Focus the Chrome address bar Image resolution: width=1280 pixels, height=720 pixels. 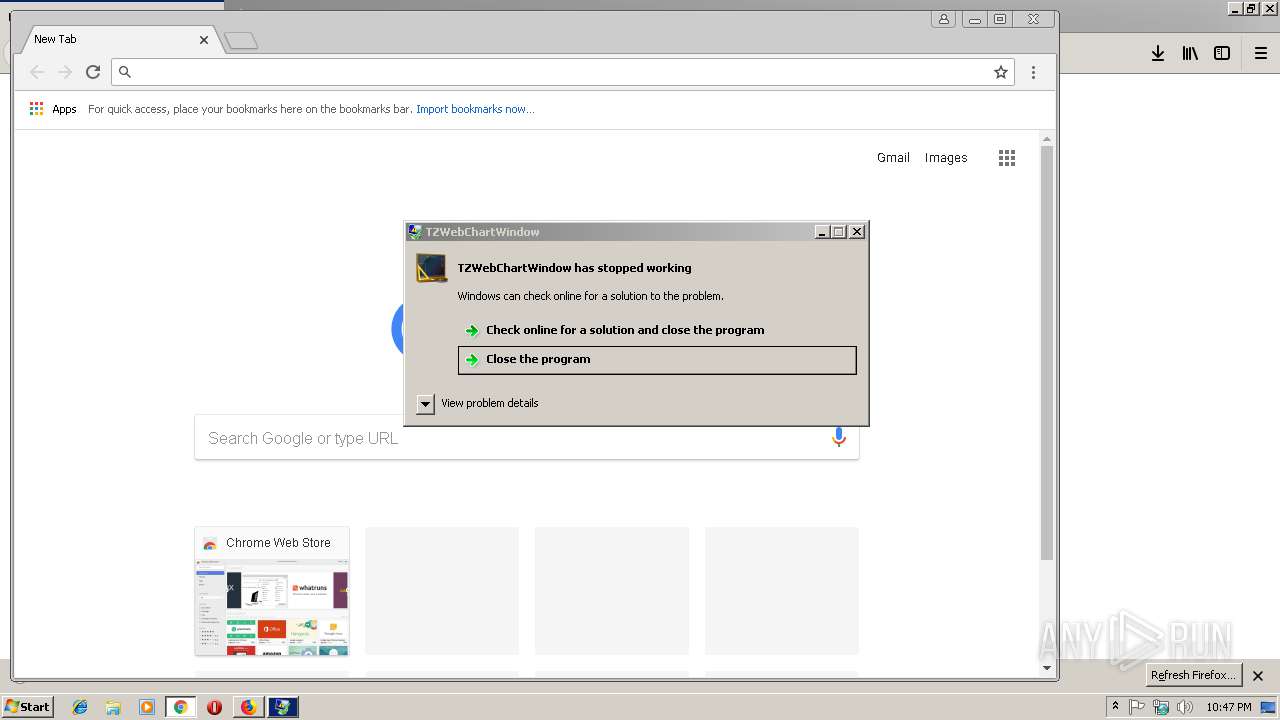(x=563, y=72)
